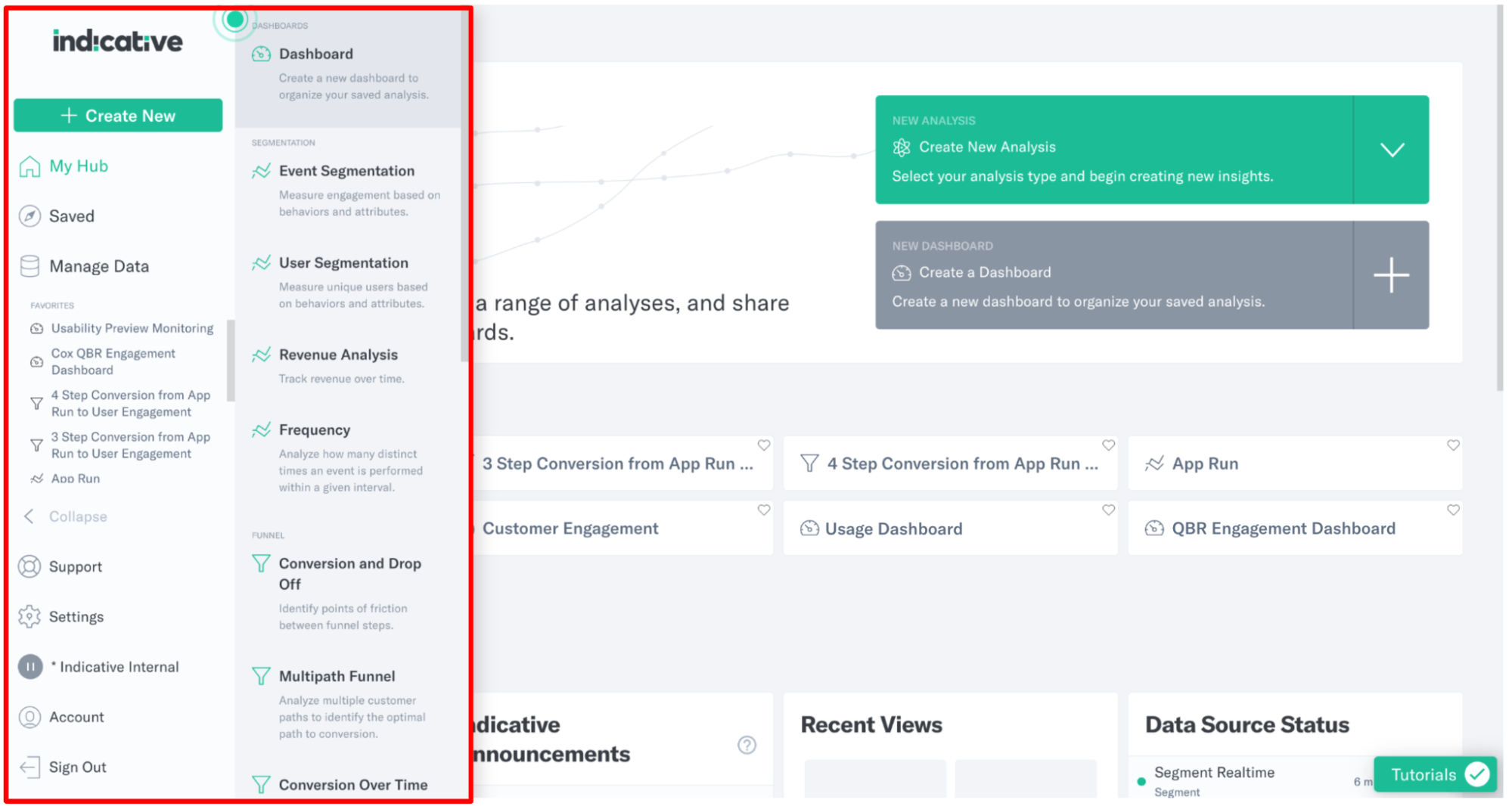Click the QBR Engagement Dashboard gauge icon
This screenshot has width=1512, height=806.
click(1154, 529)
